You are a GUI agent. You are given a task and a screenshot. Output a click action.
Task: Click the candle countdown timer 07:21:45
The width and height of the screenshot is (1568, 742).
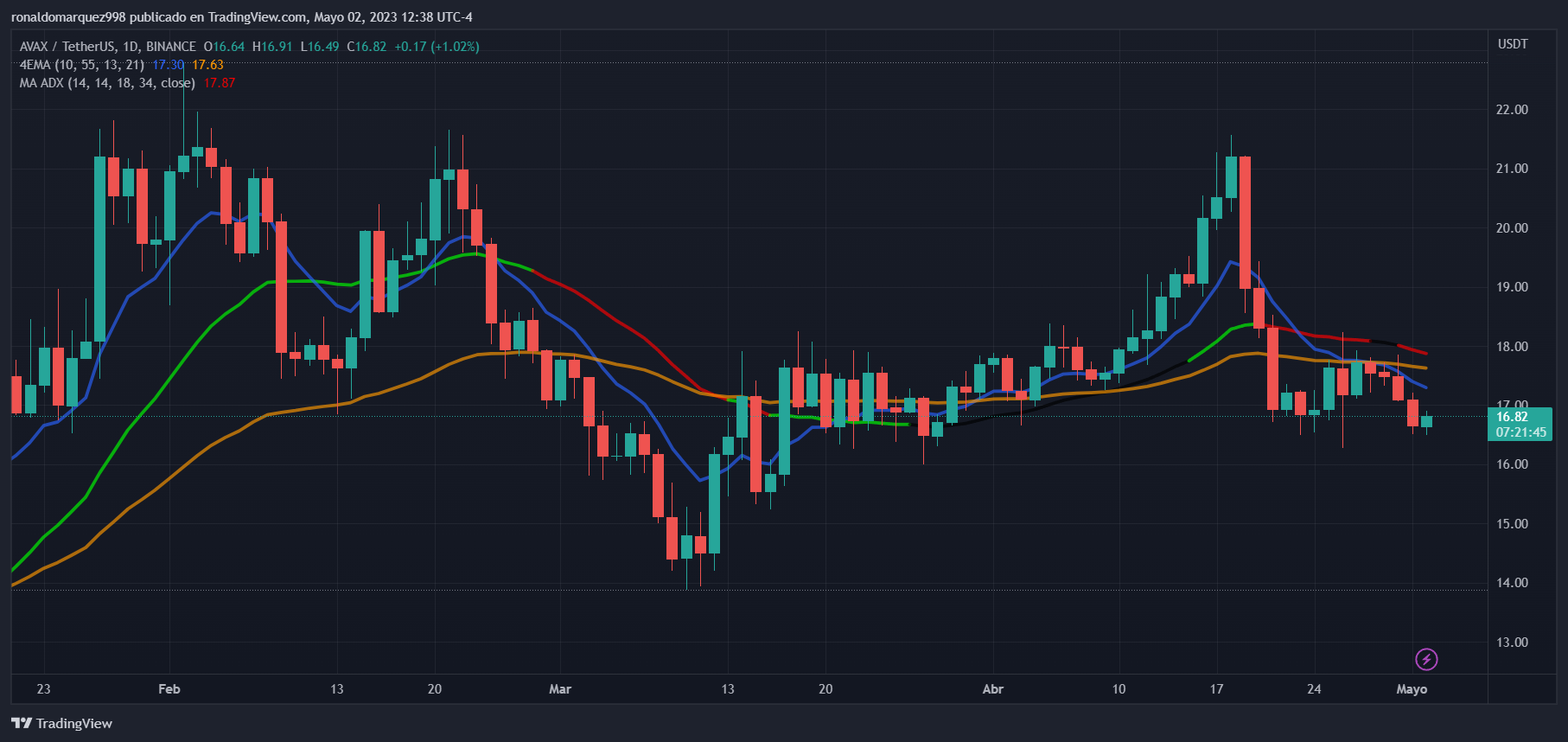(x=1520, y=432)
